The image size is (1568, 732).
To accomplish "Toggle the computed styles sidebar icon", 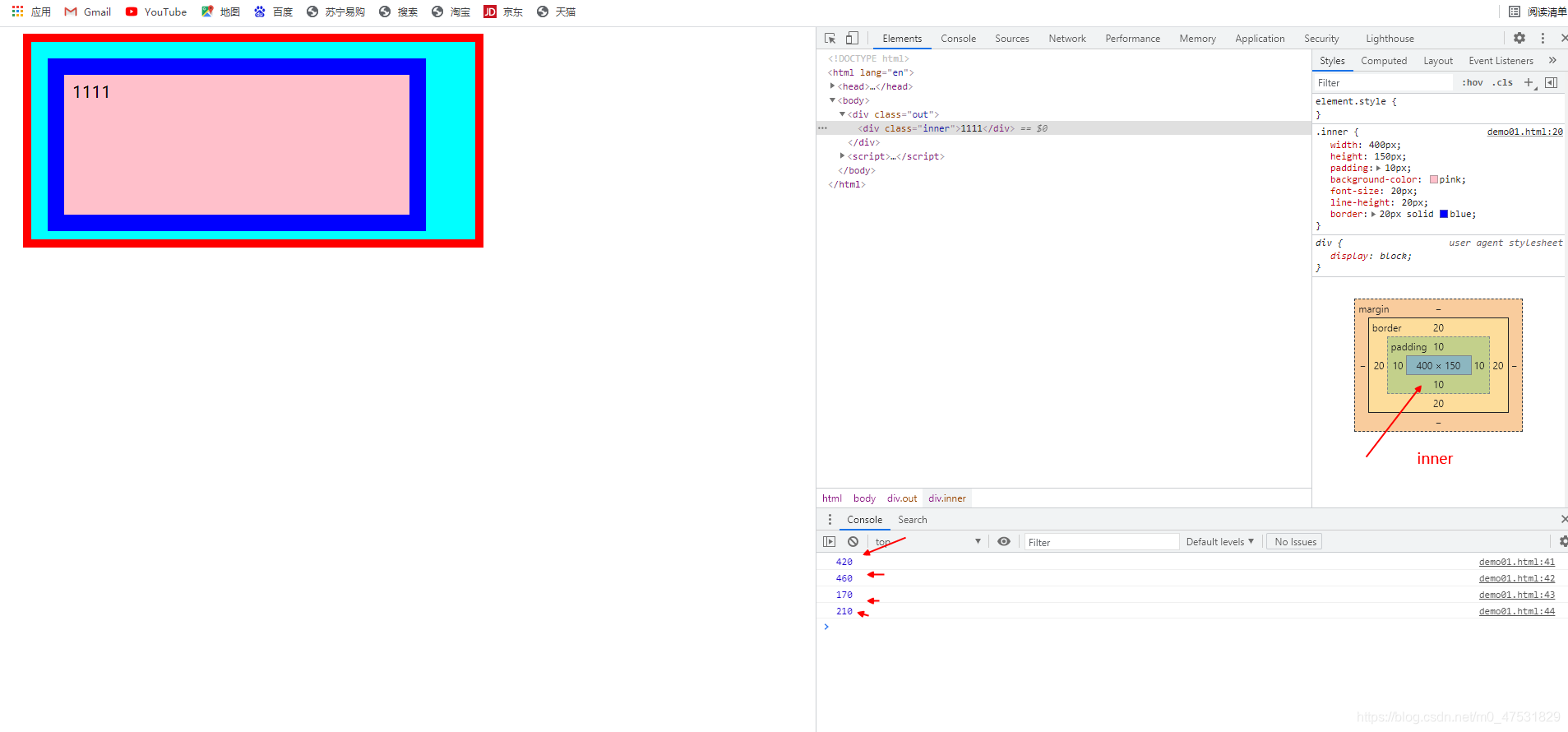I will [x=1551, y=82].
